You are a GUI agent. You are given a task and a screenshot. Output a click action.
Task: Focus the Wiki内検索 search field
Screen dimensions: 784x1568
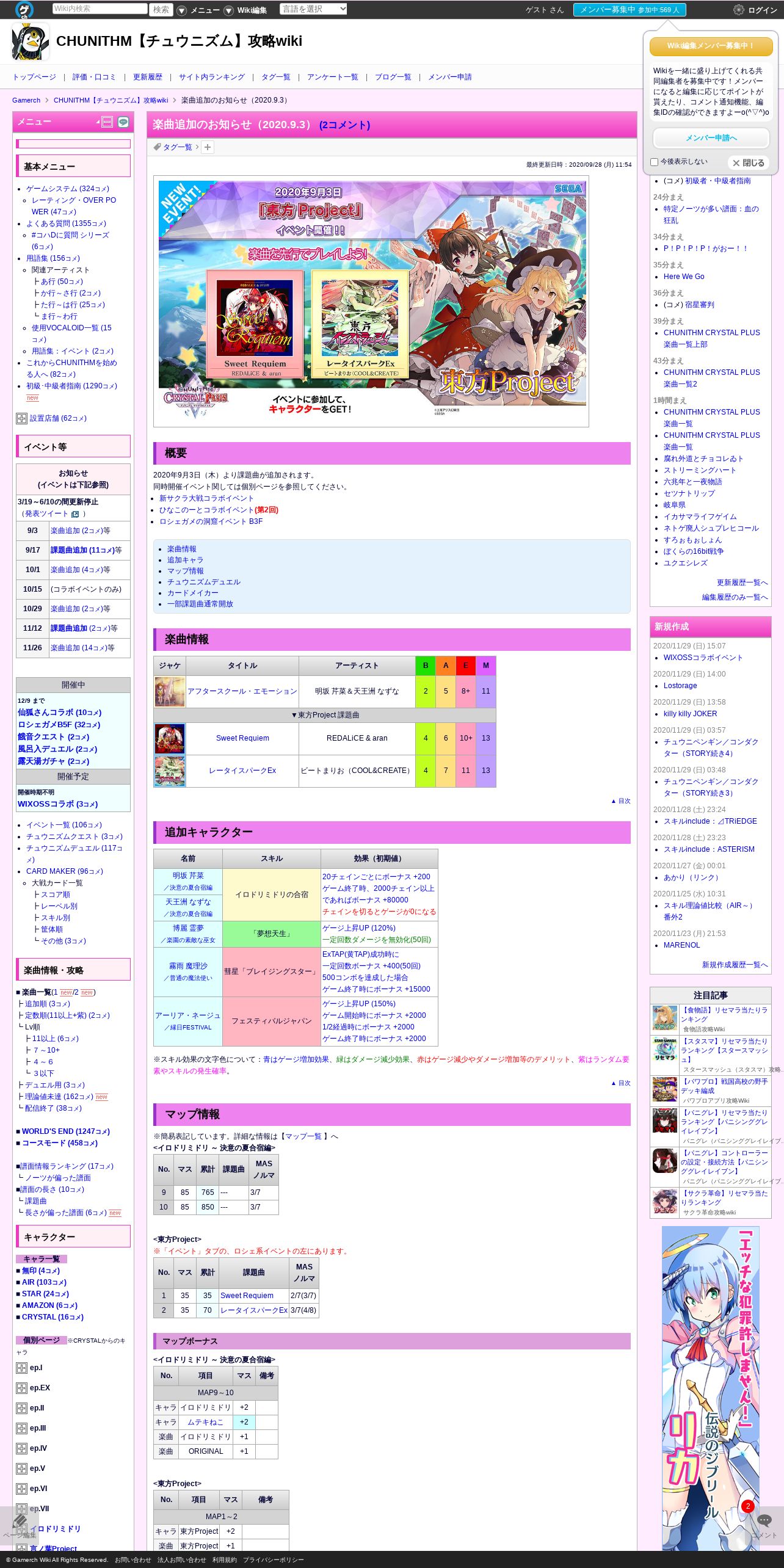tap(100, 9)
